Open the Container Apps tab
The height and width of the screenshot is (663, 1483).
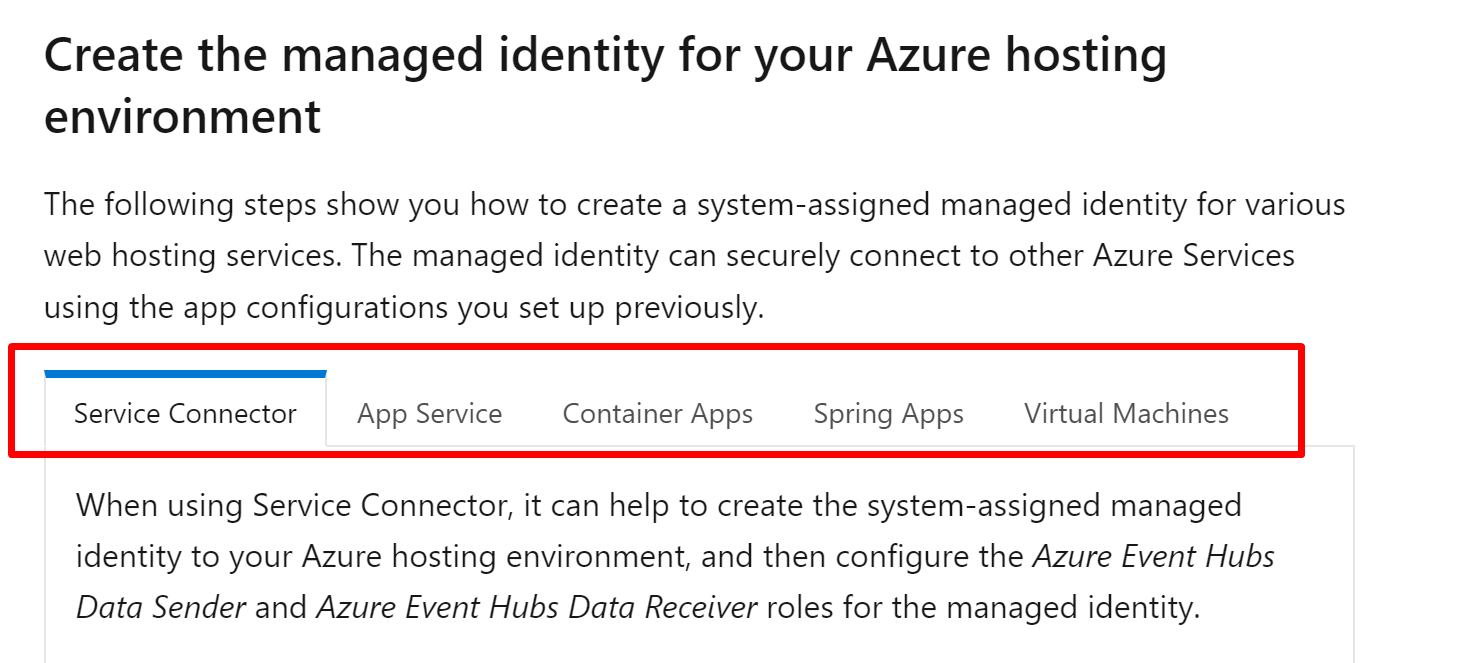(x=658, y=413)
